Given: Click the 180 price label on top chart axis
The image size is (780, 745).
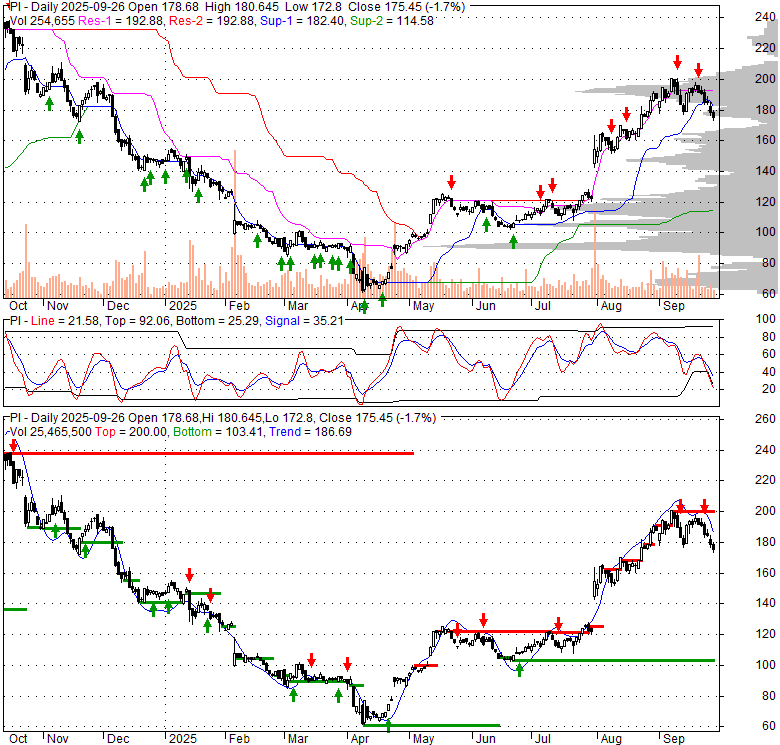Looking at the screenshot, I should (x=765, y=109).
